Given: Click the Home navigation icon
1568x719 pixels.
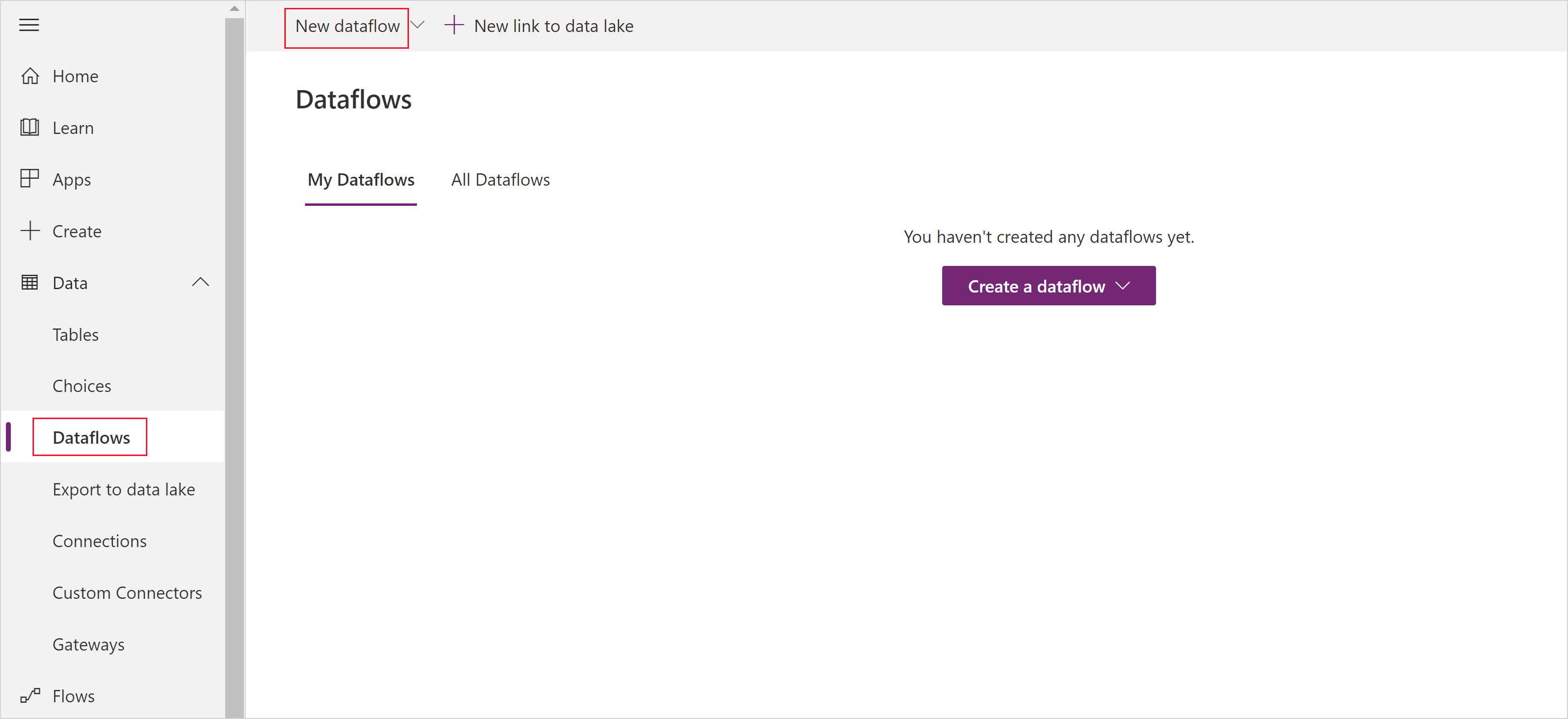Looking at the screenshot, I should tap(30, 75).
